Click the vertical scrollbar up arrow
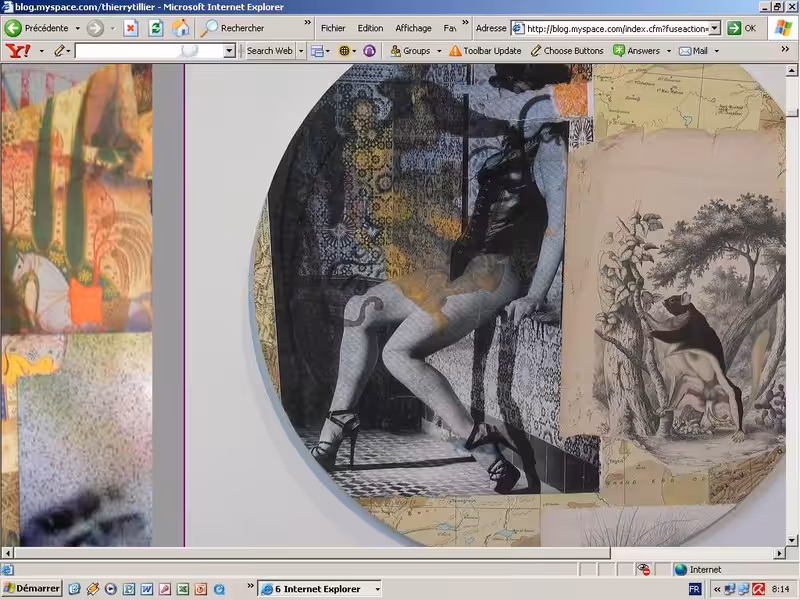This screenshot has width=800, height=600. point(791,70)
